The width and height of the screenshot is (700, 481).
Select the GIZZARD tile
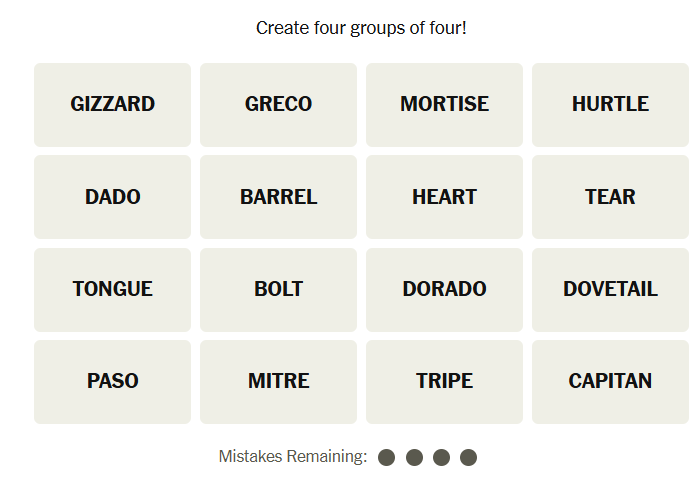(112, 104)
